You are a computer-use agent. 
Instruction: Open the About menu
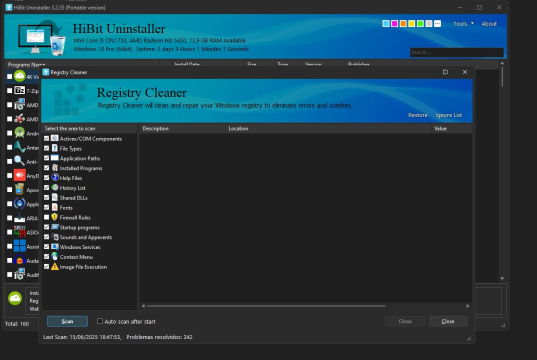[489, 24]
